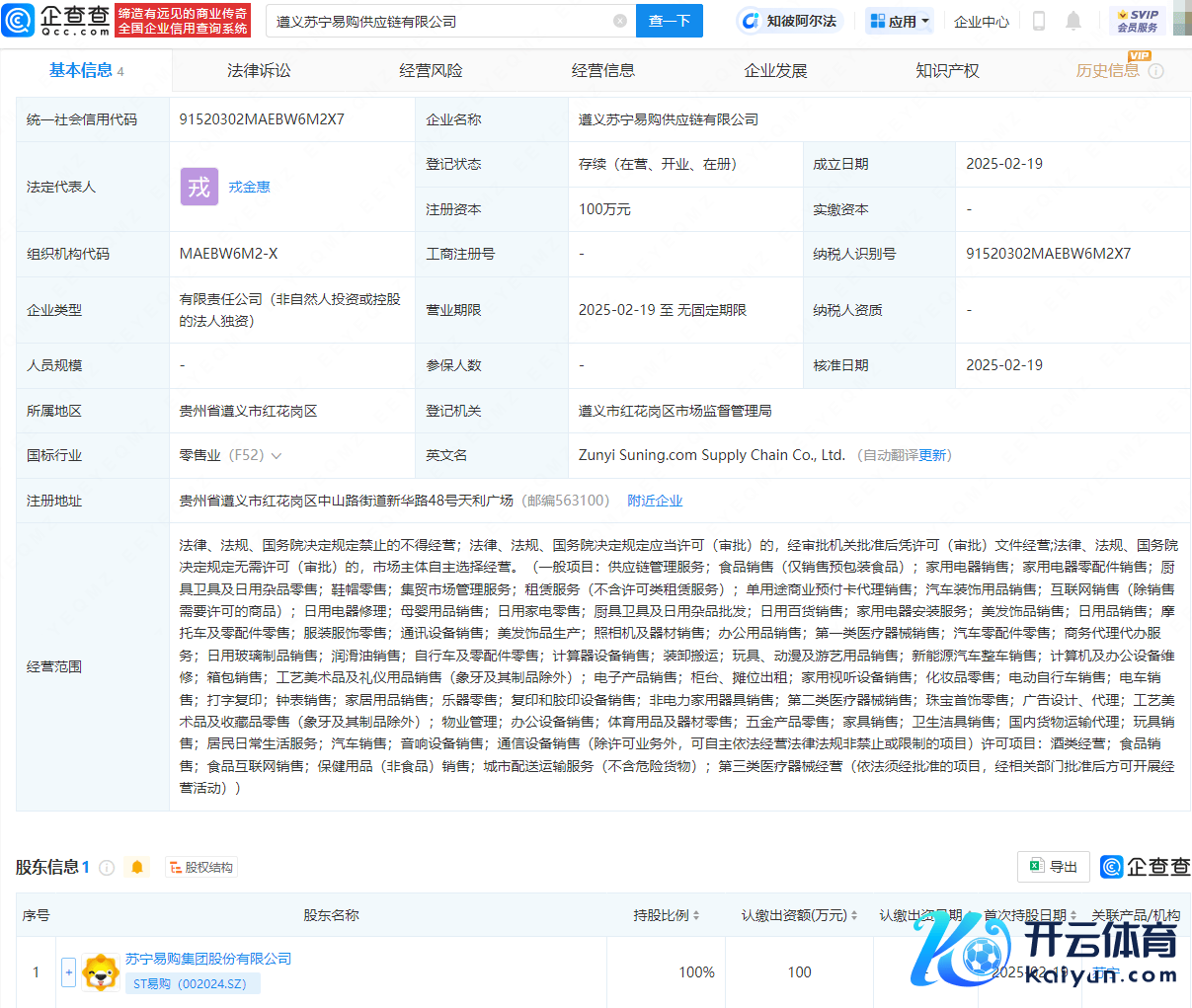Sort by 持股比例 column arrows
Viewport: 1192px width, 1008px height.
tap(696, 916)
